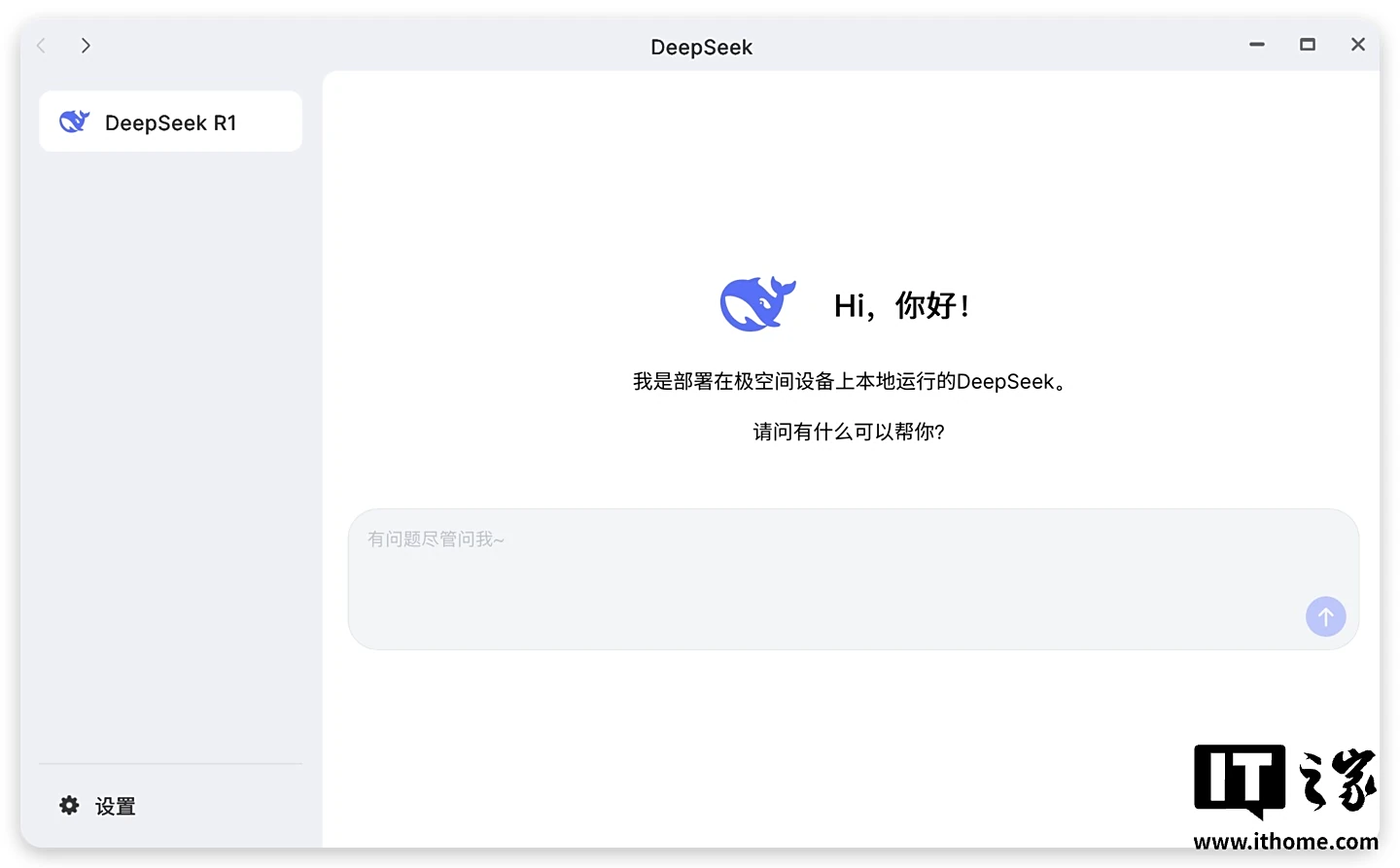
Task: Click the 之家 calligraphy watermark
Action: tap(1338, 780)
